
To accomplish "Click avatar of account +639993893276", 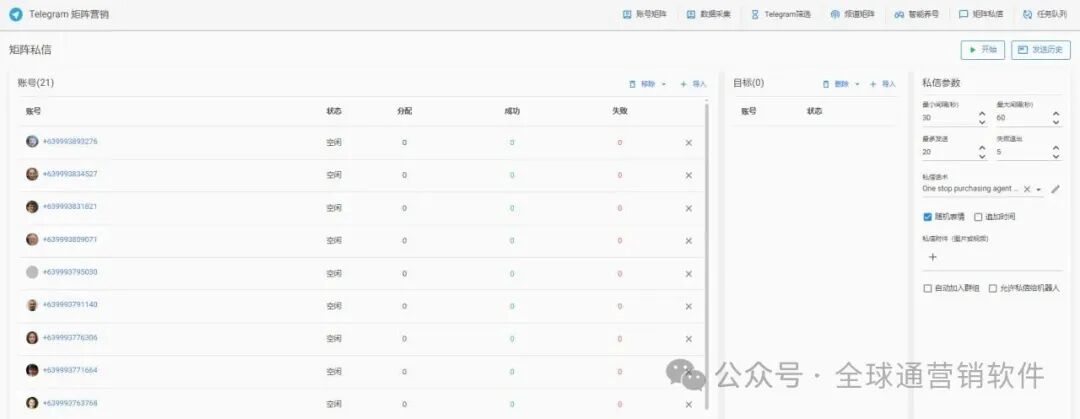I will pos(32,141).
